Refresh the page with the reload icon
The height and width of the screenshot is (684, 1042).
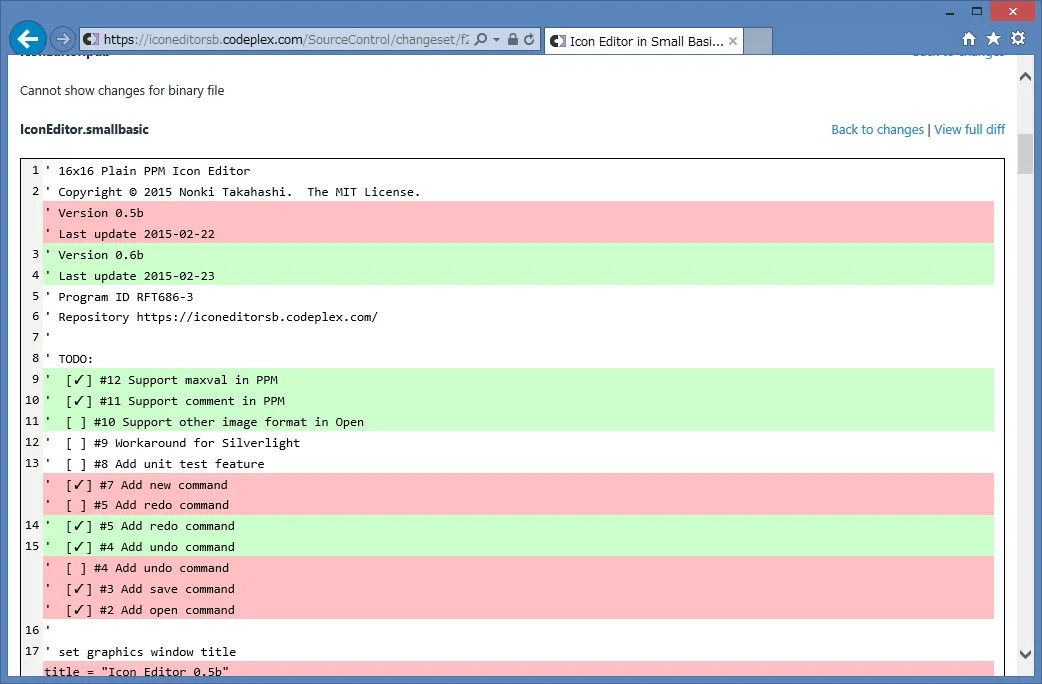(529, 39)
